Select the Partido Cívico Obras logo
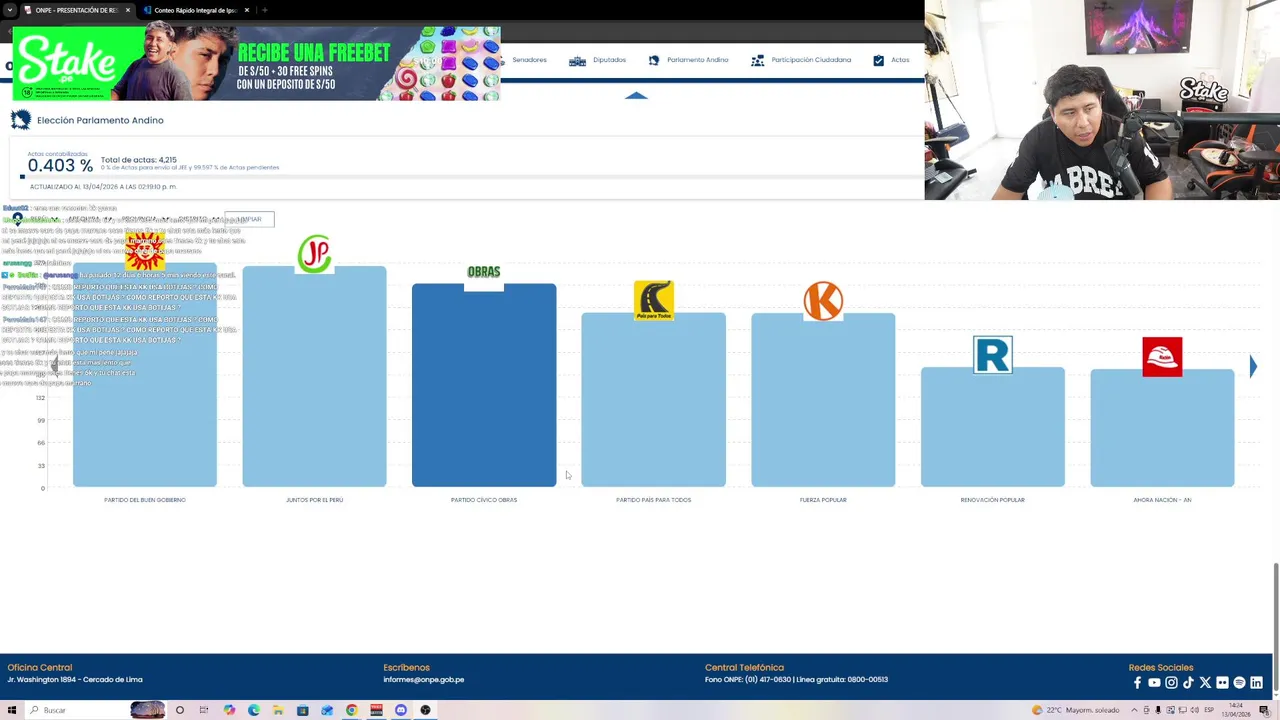 (484, 272)
